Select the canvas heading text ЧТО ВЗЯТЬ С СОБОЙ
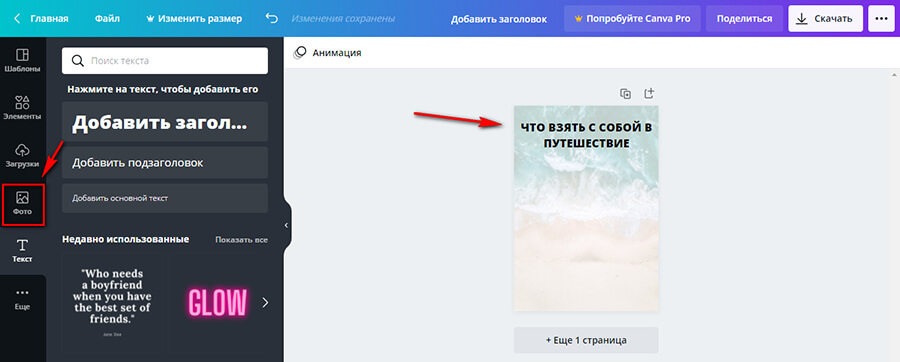 click(x=586, y=135)
